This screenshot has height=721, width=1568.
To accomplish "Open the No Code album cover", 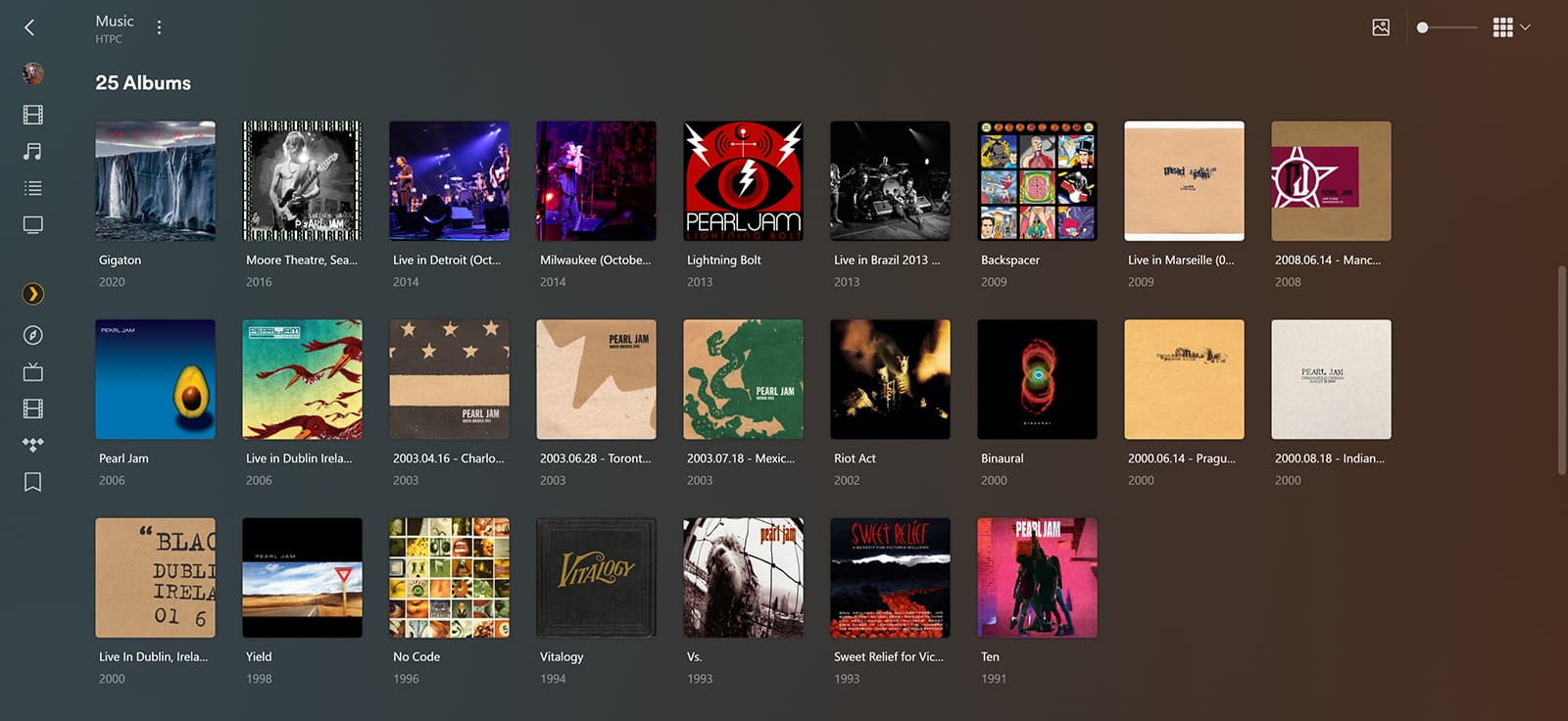I will [x=449, y=578].
